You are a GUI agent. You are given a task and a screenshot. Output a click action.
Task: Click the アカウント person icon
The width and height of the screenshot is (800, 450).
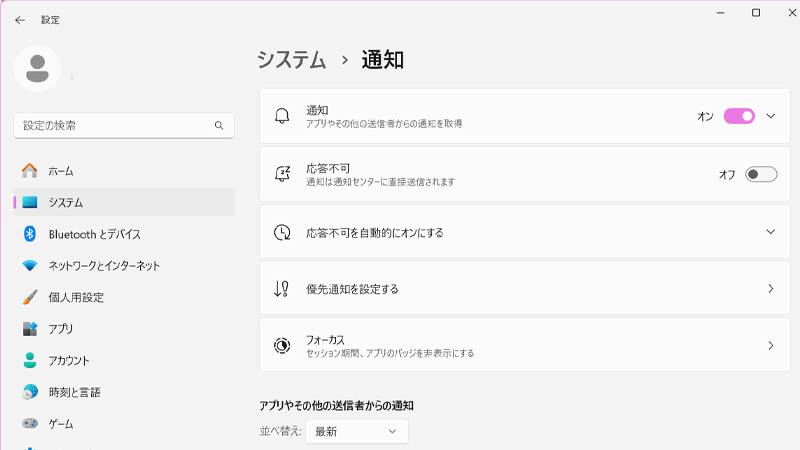(x=30, y=360)
